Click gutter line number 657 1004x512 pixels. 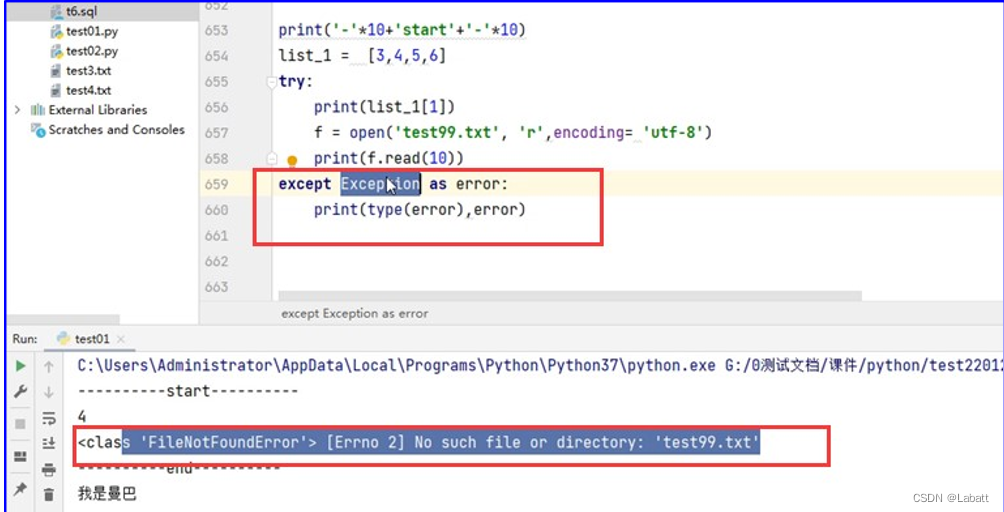(x=216, y=133)
